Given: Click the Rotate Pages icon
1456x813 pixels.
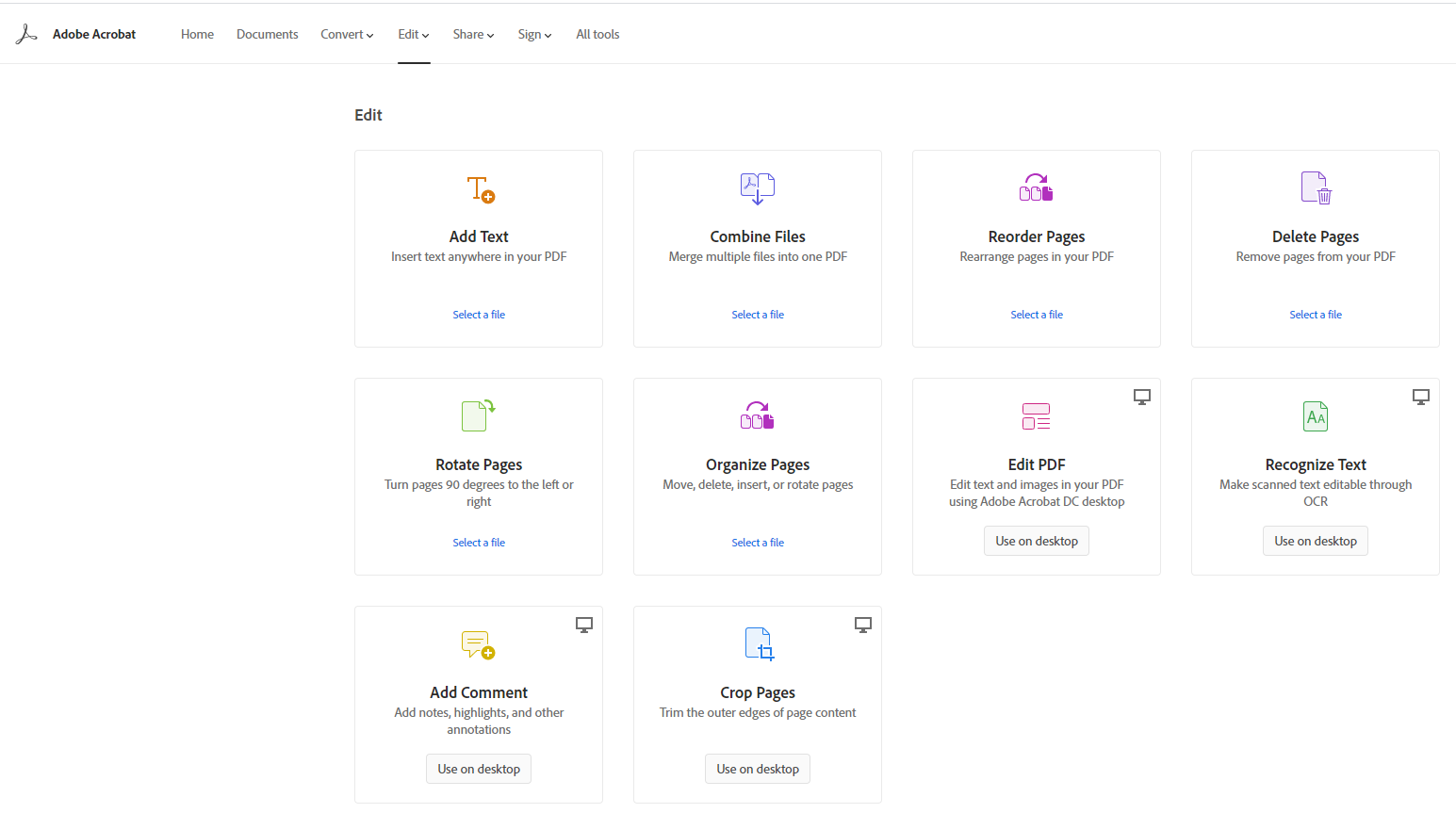Looking at the screenshot, I should (478, 415).
